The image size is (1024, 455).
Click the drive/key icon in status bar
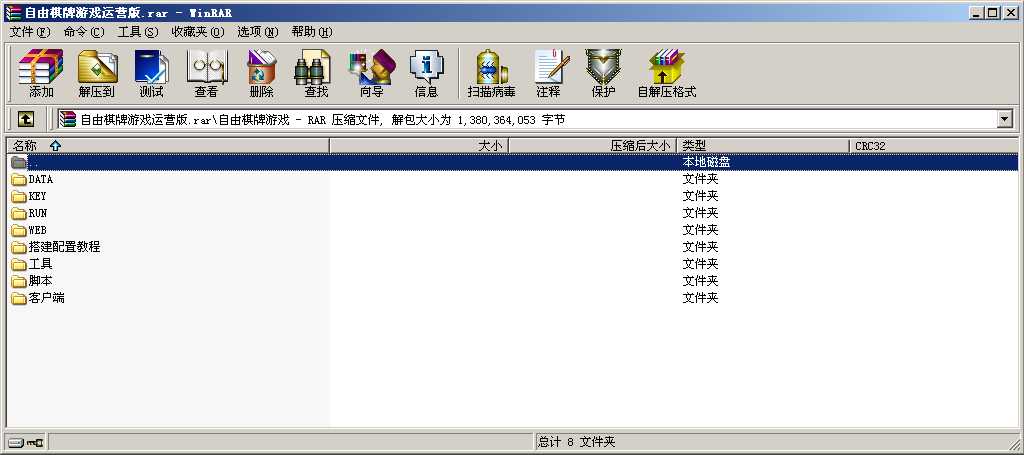pyautogui.click(x=26, y=443)
